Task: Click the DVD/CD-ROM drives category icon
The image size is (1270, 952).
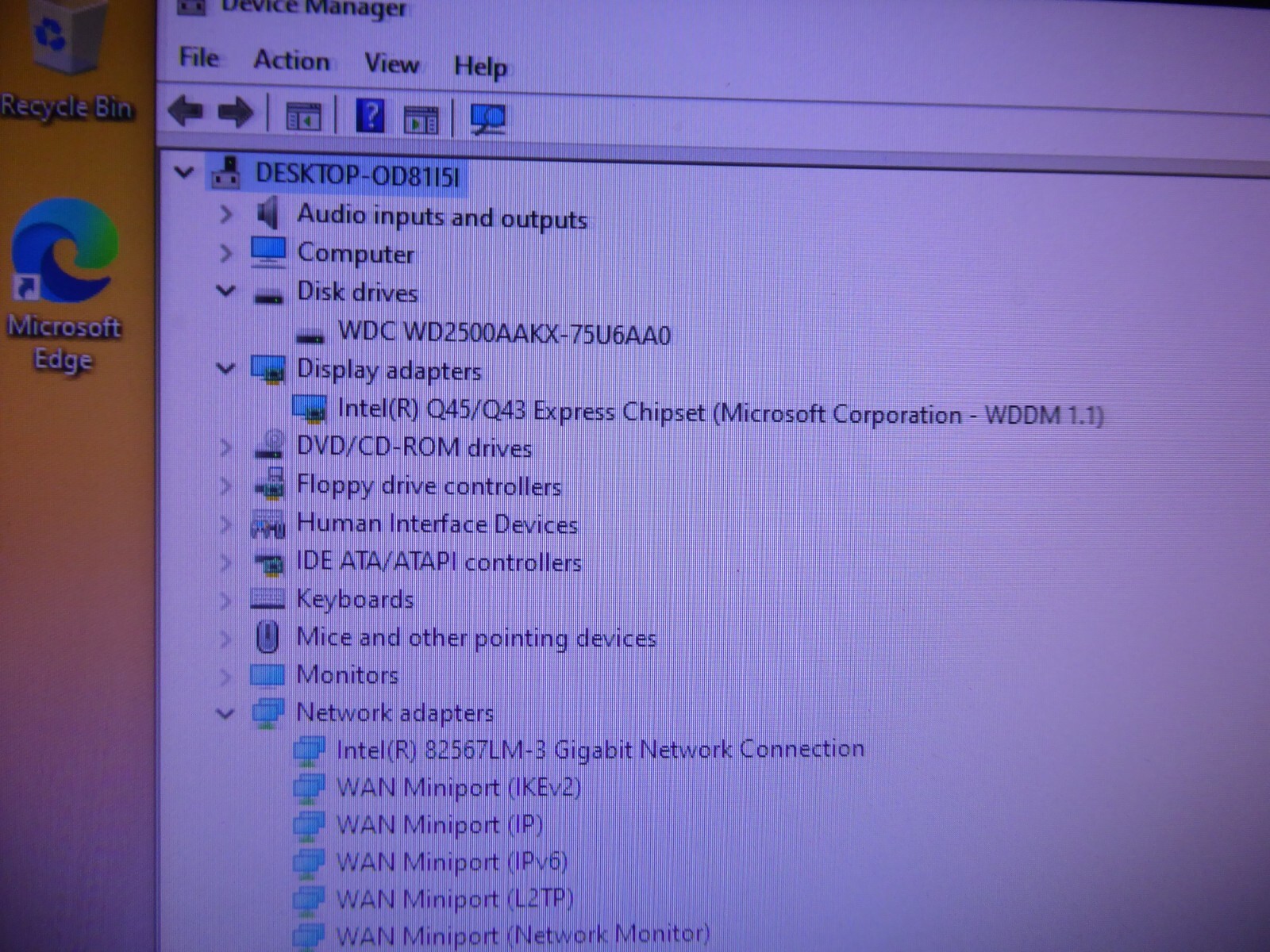Action: 270,444
